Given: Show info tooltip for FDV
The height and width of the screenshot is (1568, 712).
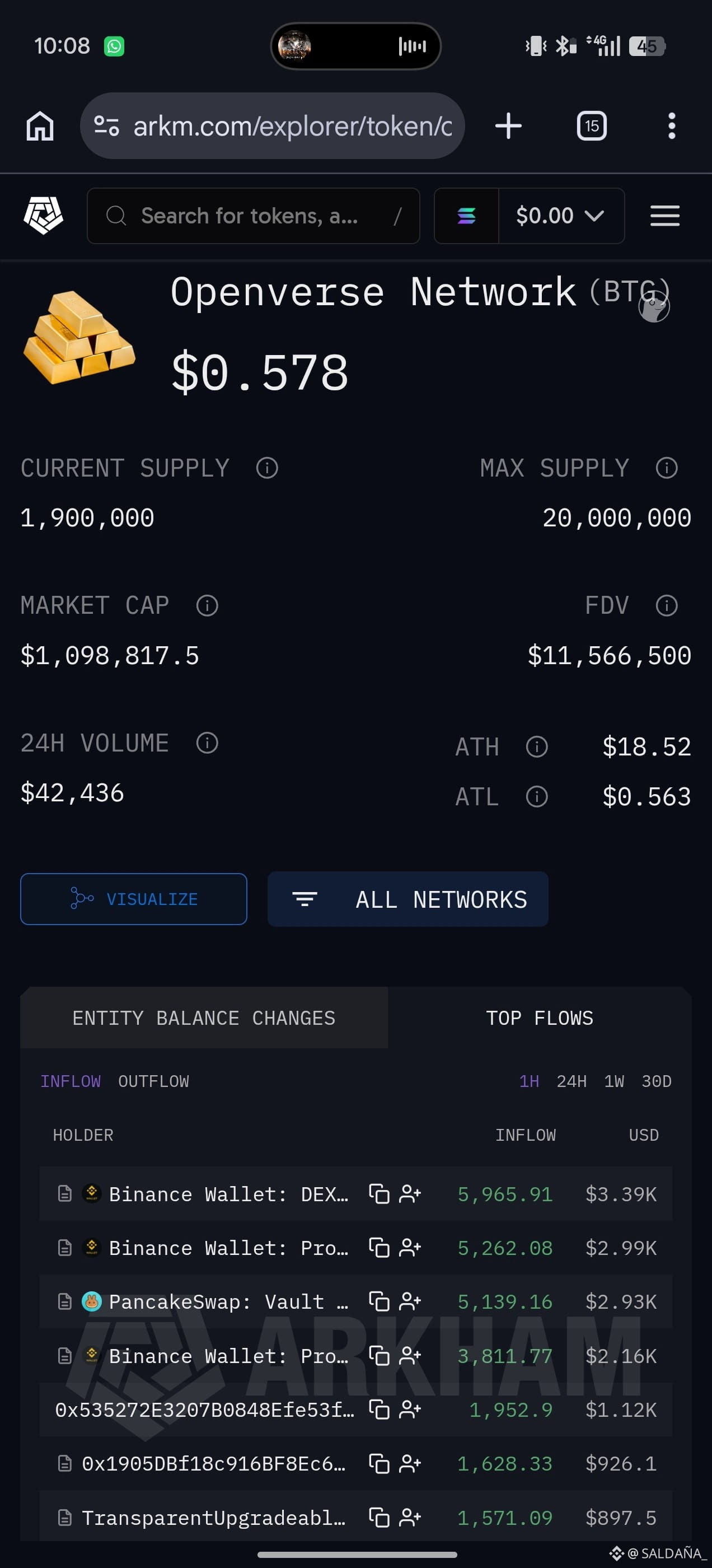Looking at the screenshot, I should 666,606.
